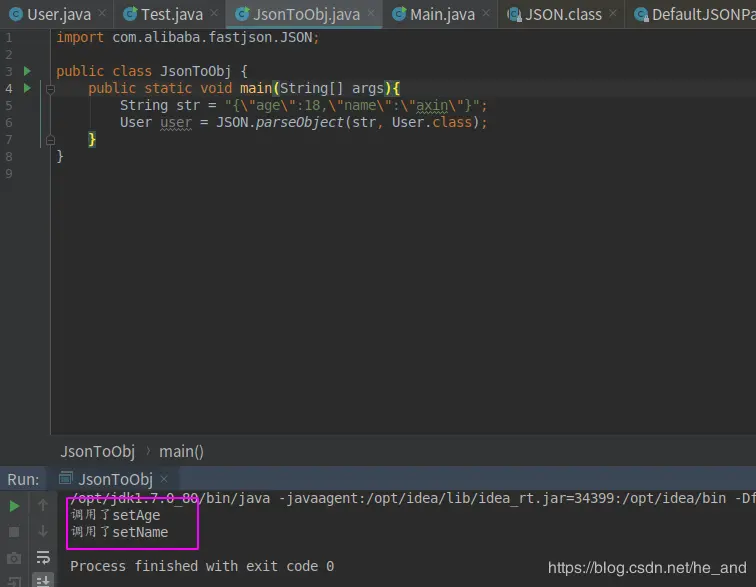Go up the stack trace in console

[x=43, y=505]
